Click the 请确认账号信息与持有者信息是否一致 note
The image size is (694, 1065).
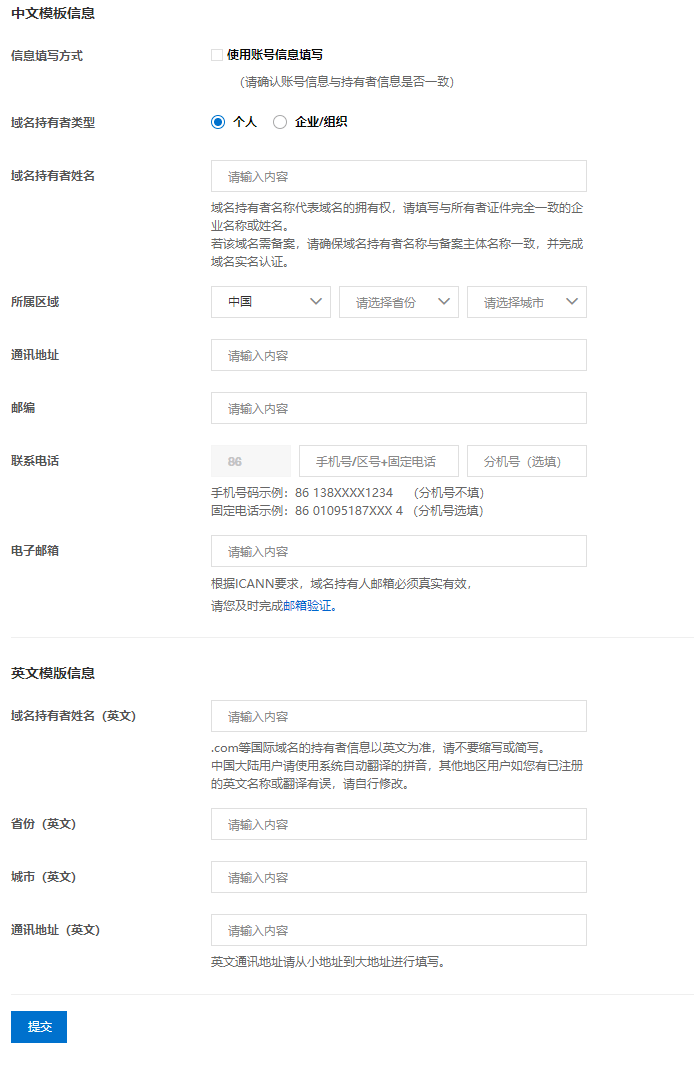pyautogui.click(x=346, y=82)
